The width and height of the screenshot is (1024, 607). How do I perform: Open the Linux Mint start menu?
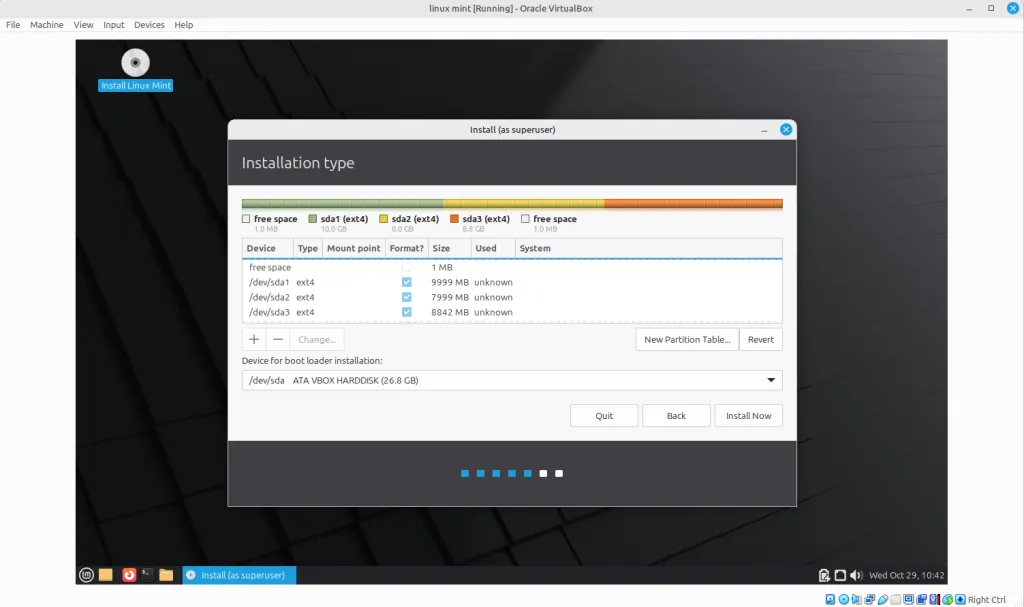(87, 575)
